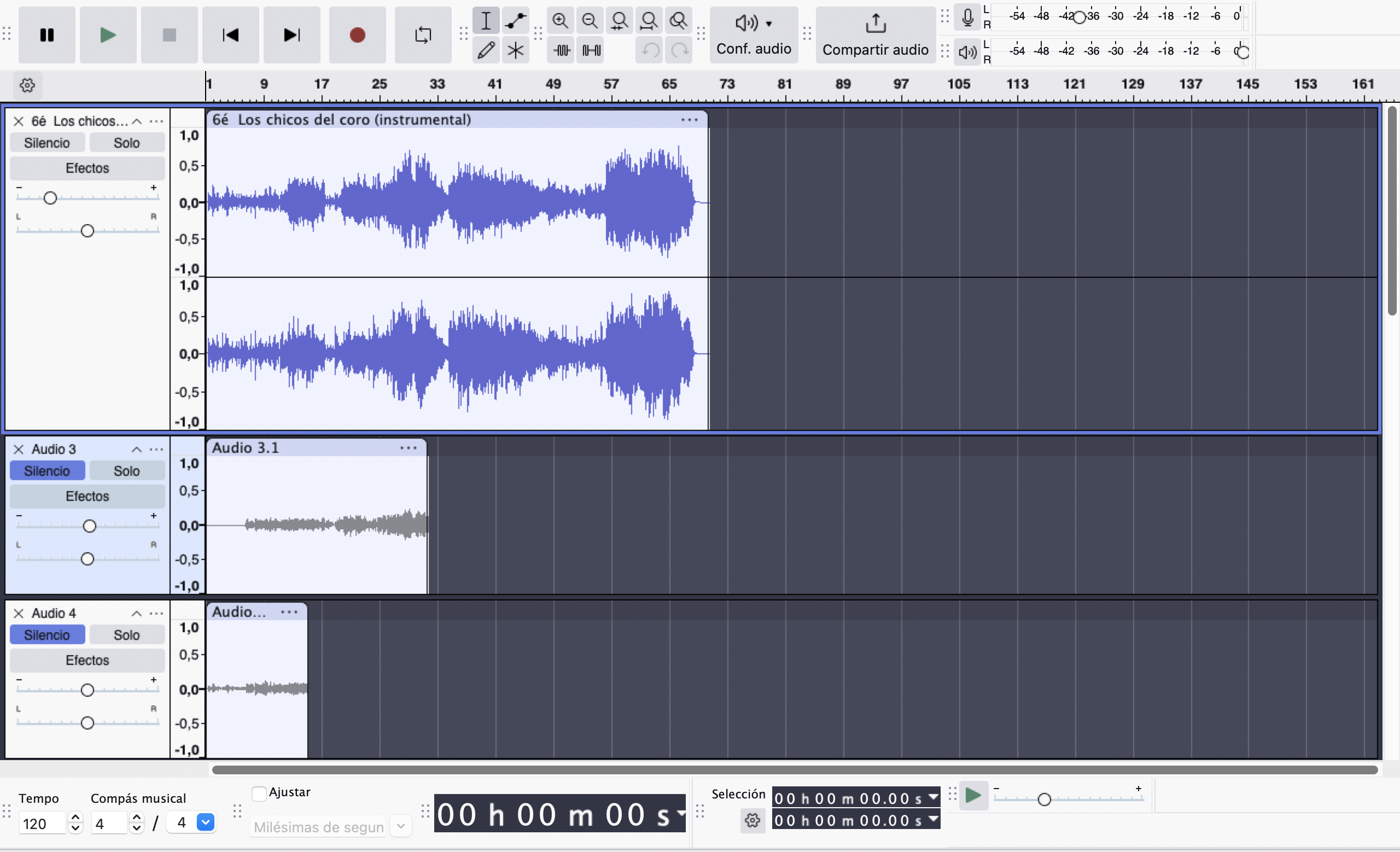This screenshot has height=852, width=1400.
Task: Click Compartir audio button
Action: pos(875,35)
